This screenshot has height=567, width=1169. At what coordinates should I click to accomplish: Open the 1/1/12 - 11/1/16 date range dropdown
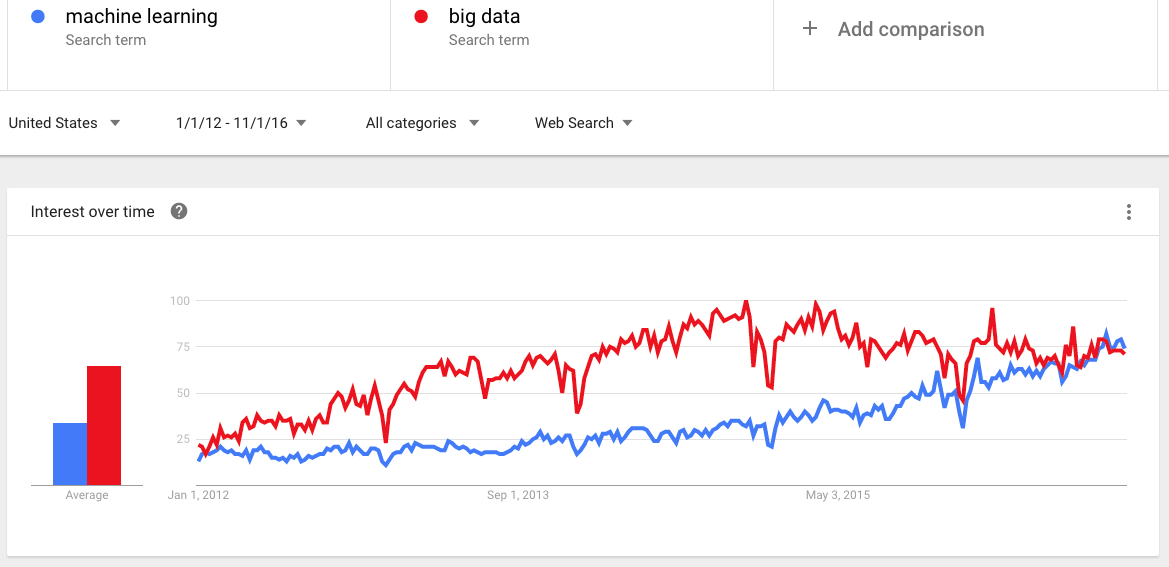click(242, 123)
